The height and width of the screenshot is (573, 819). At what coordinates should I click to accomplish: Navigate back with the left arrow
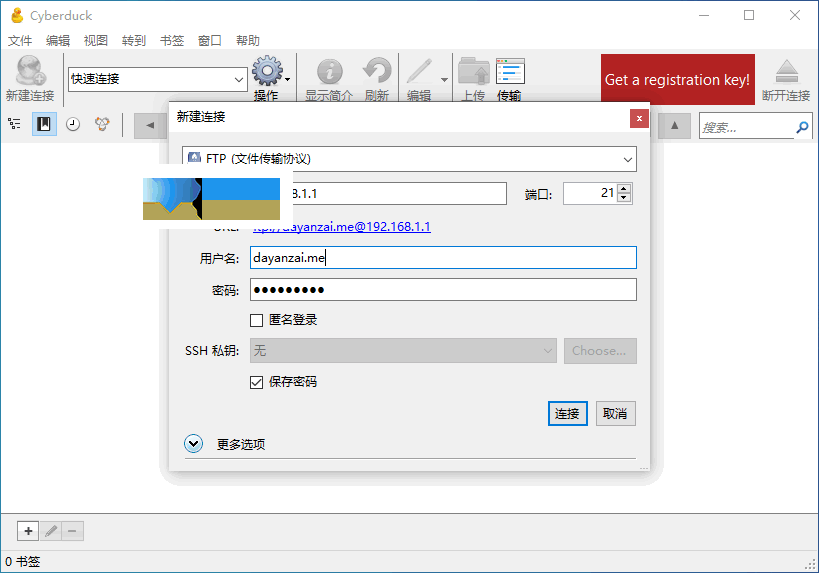(x=150, y=125)
